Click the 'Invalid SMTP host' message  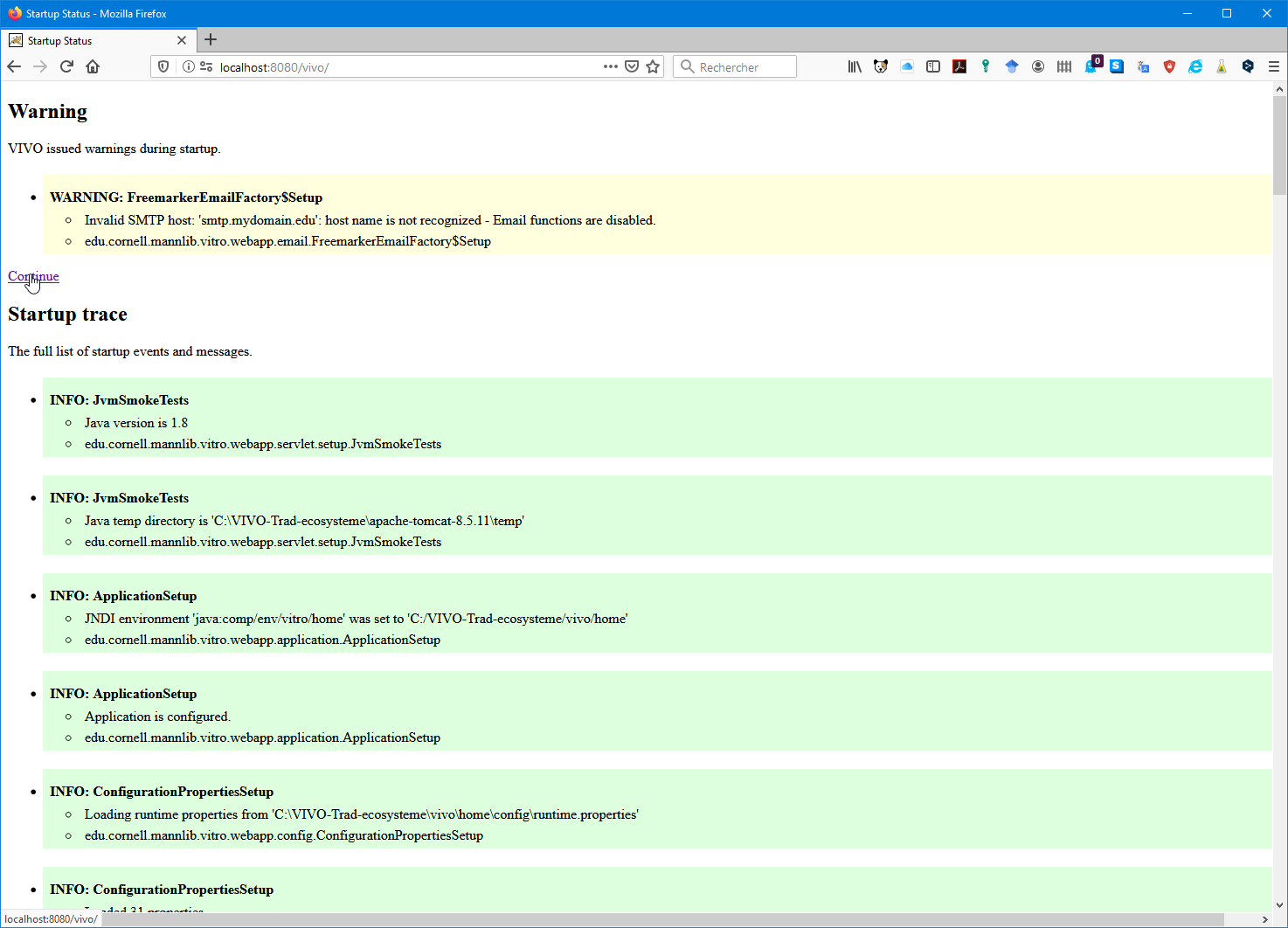pyautogui.click(x=370, y=220)
